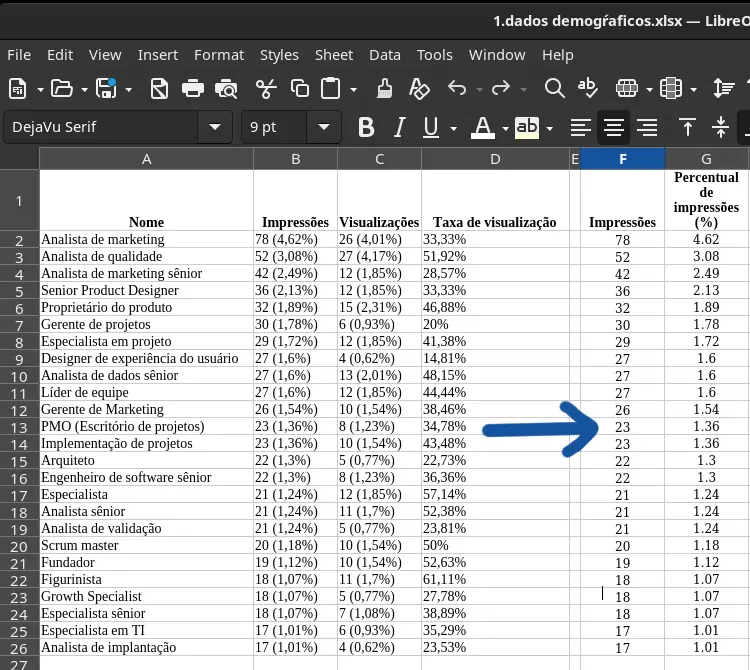Expand the Save dropdown arrow
750x670 pixels.
(x=128, y=89)
